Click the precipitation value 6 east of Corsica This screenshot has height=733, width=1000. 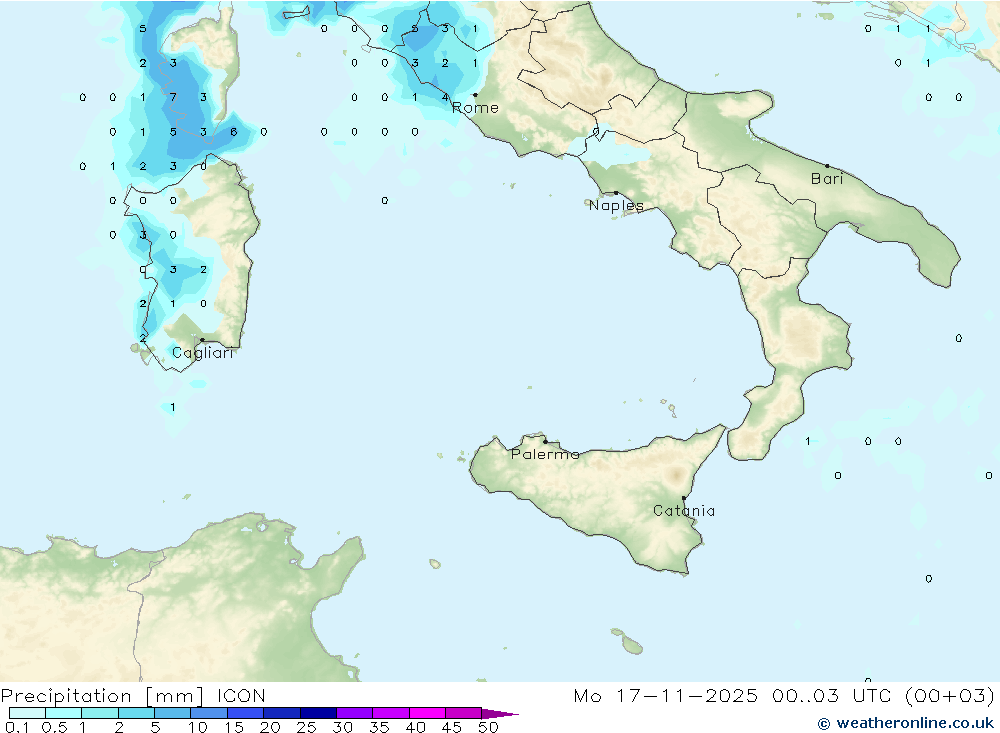tap(233, 132)
